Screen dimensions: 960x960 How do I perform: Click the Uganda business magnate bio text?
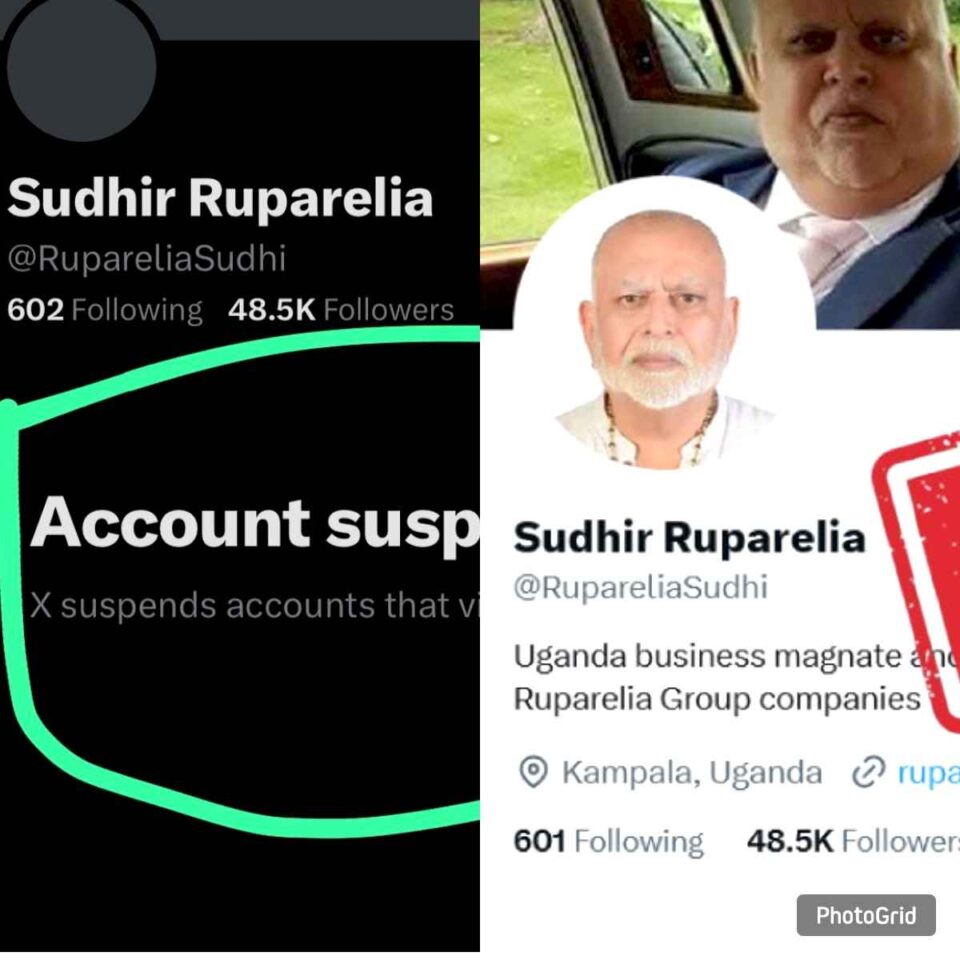737,677
